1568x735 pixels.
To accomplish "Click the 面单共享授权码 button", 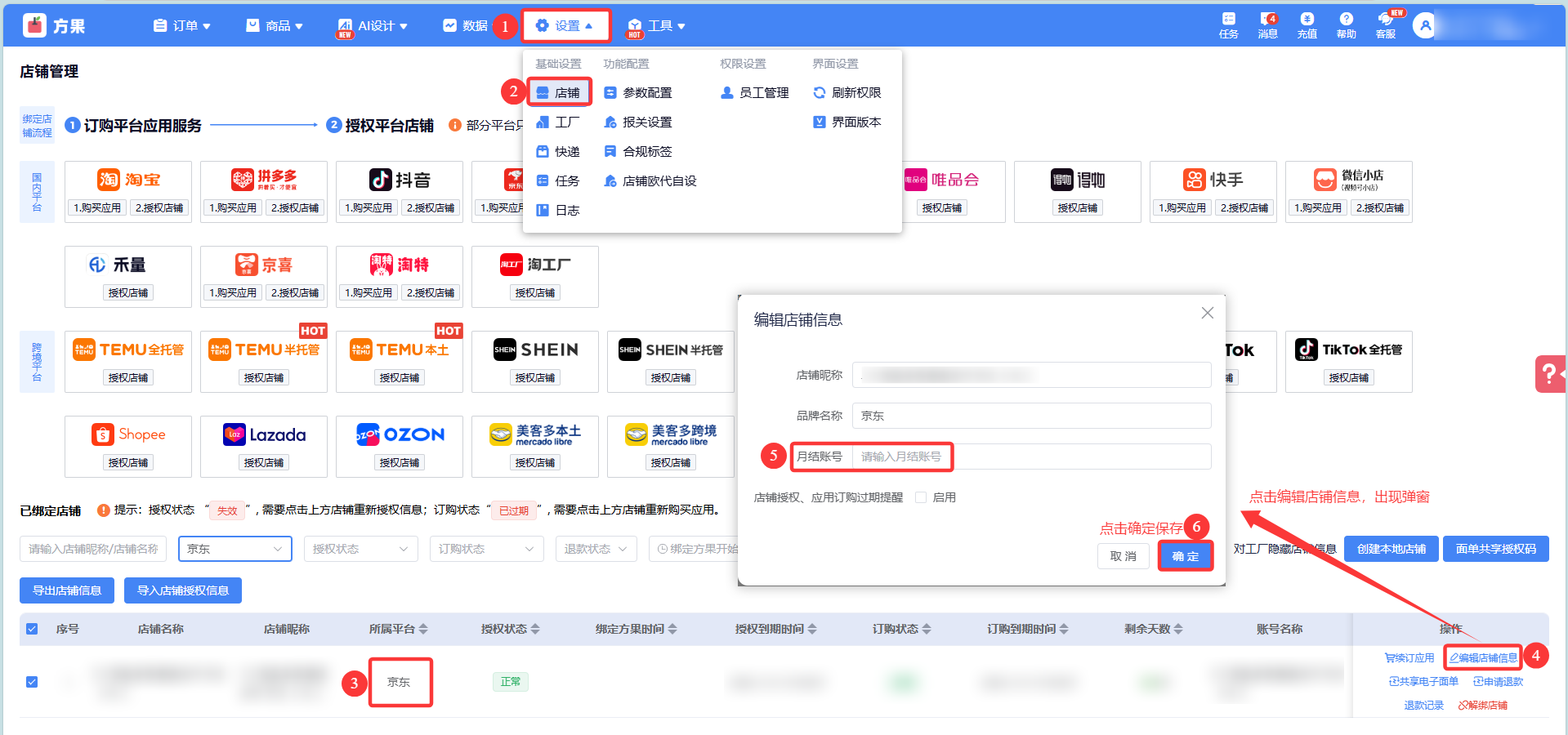I will pyautogui.click(x=1496, y=549).
